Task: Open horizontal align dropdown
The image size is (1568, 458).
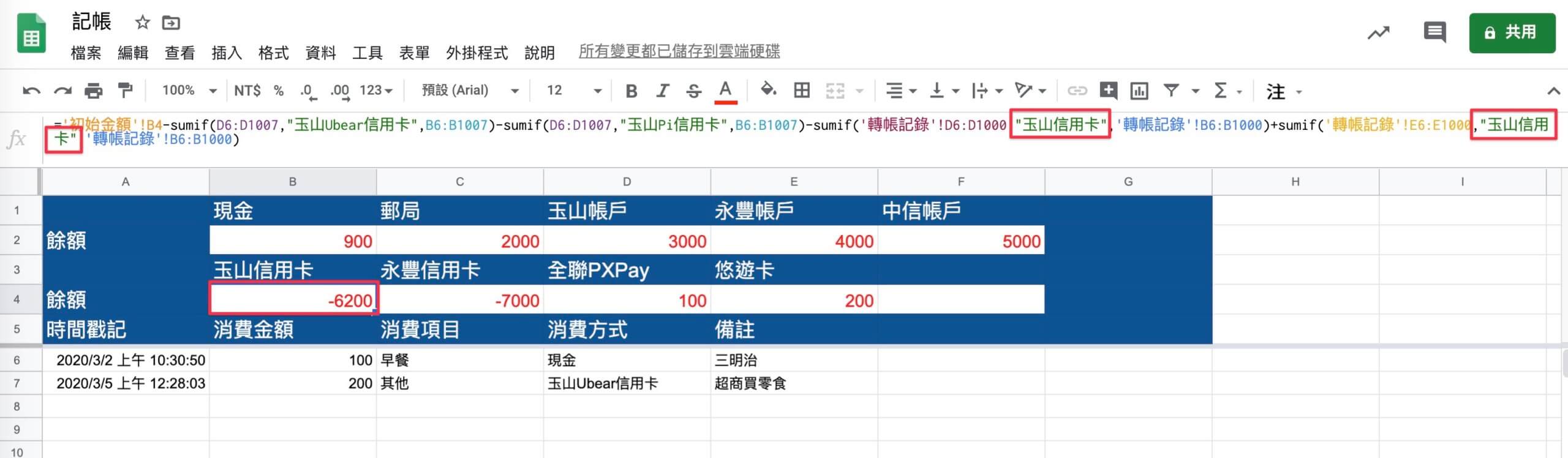Action: 901,91
